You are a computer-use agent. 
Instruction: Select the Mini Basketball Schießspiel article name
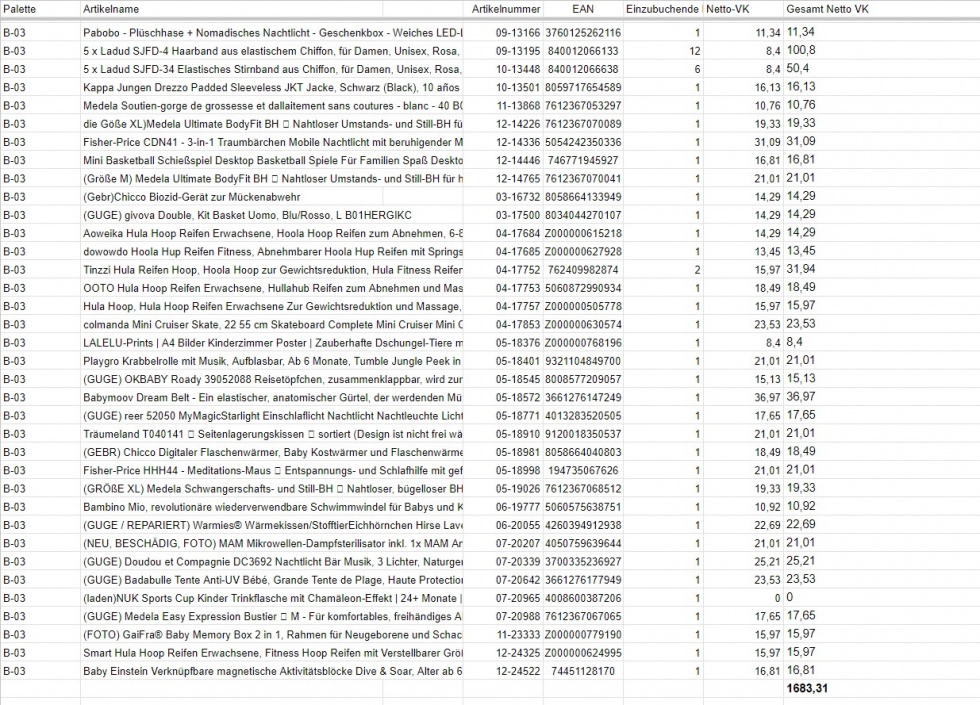272,160
